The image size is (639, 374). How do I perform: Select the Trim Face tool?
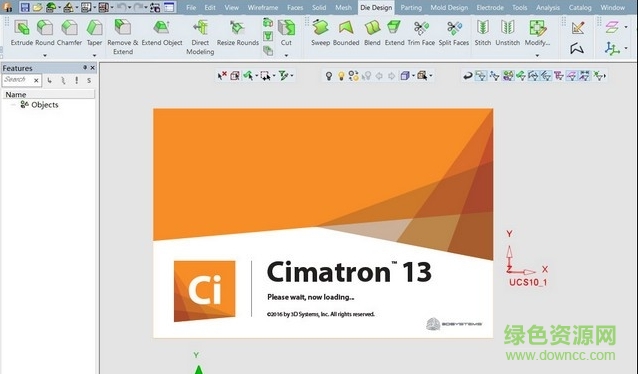click(421, 33)
